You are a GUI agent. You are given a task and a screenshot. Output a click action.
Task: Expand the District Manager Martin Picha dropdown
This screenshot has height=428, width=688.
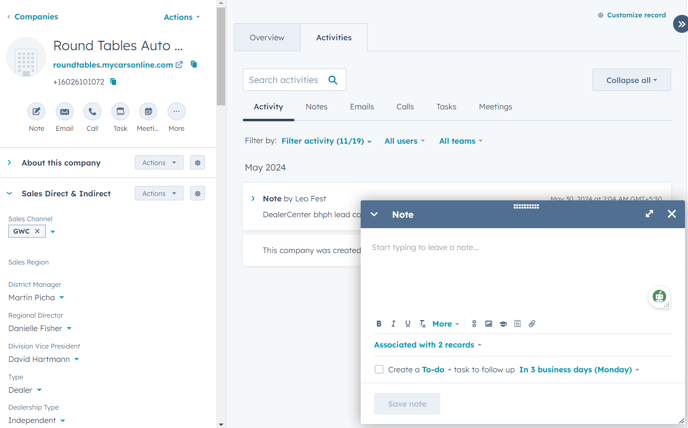61,298
